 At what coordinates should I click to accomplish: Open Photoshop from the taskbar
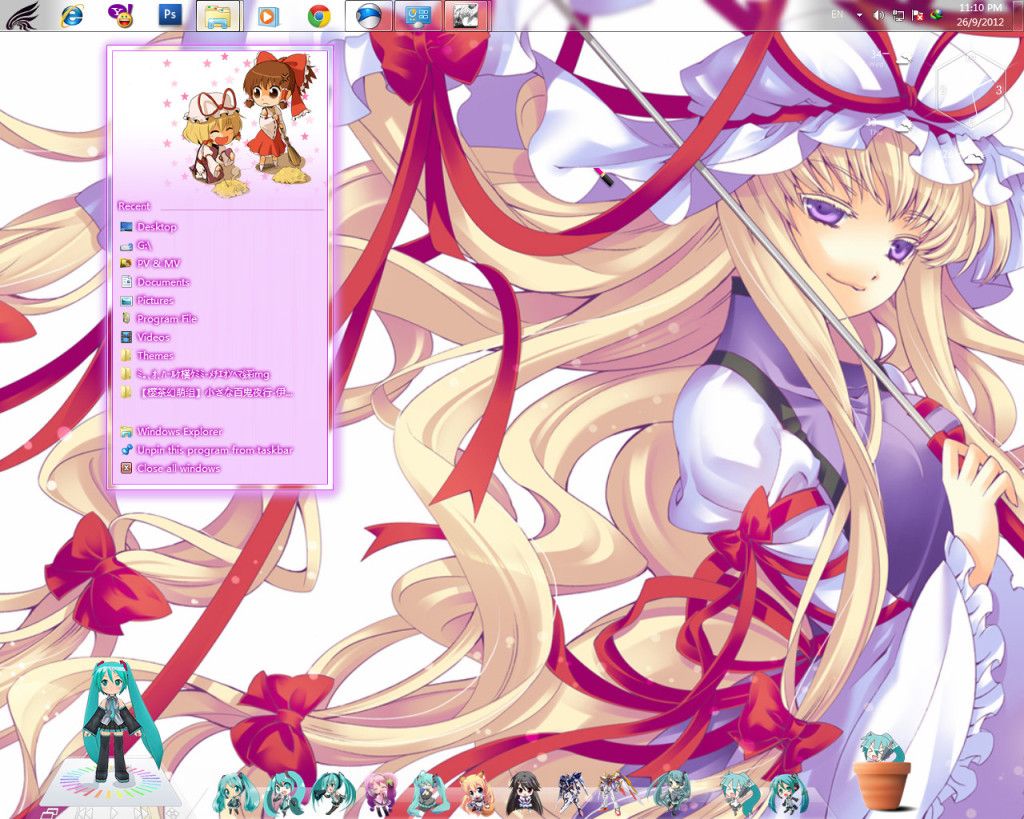click(170, 15)
